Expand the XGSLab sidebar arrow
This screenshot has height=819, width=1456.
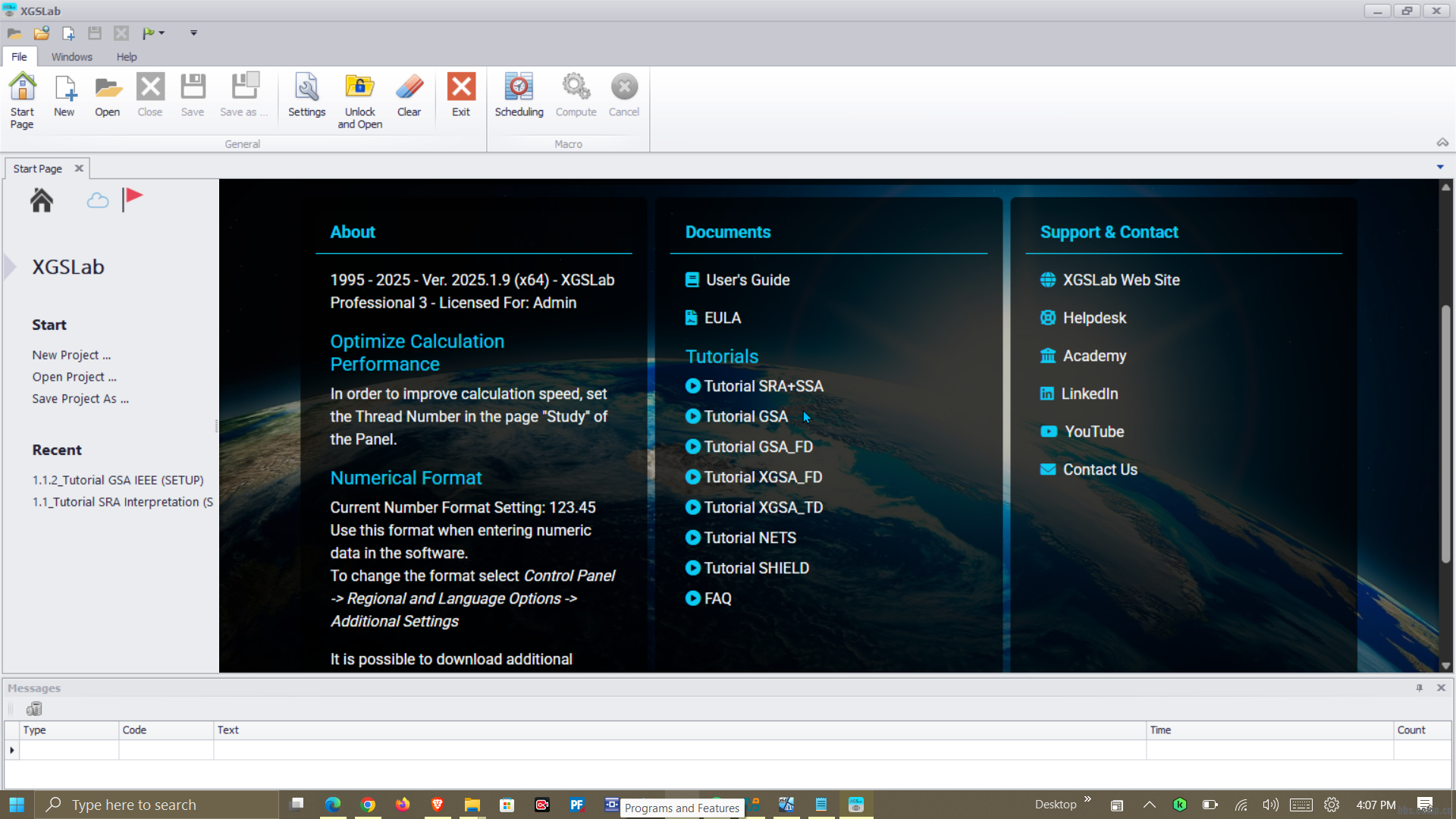pos(10,267)
